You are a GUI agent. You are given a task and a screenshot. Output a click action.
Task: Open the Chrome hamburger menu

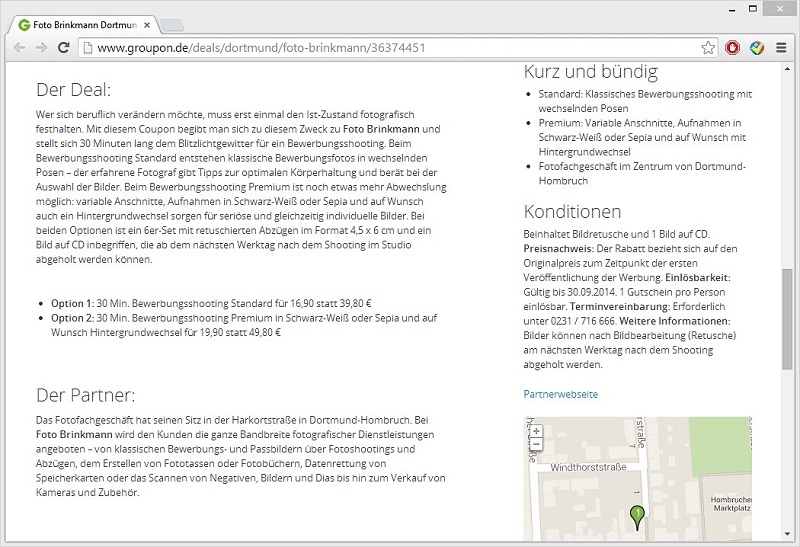pyautogui.click(x=781, y=48)
